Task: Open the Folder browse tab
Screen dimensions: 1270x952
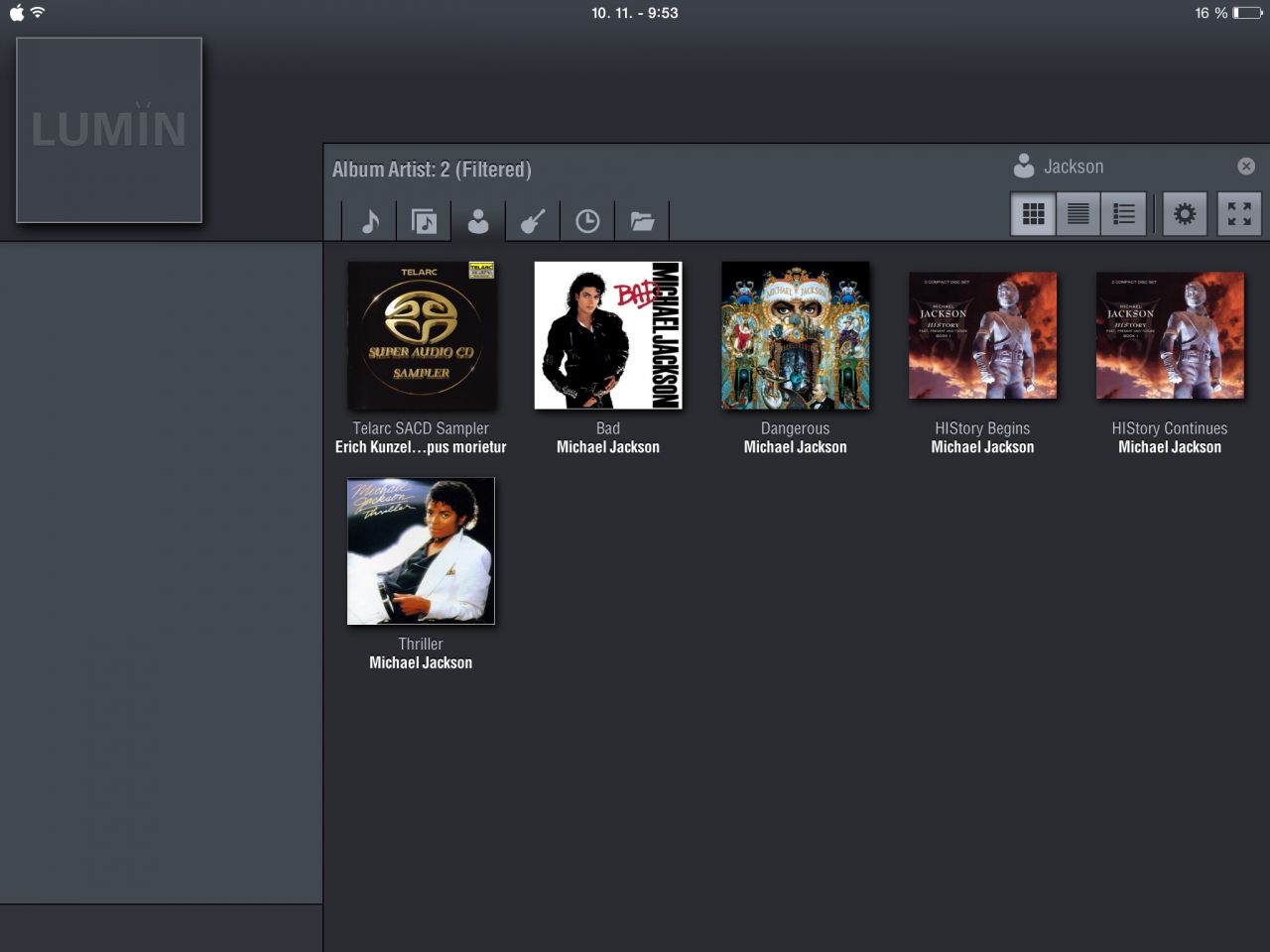Action: tap(642, 220)
